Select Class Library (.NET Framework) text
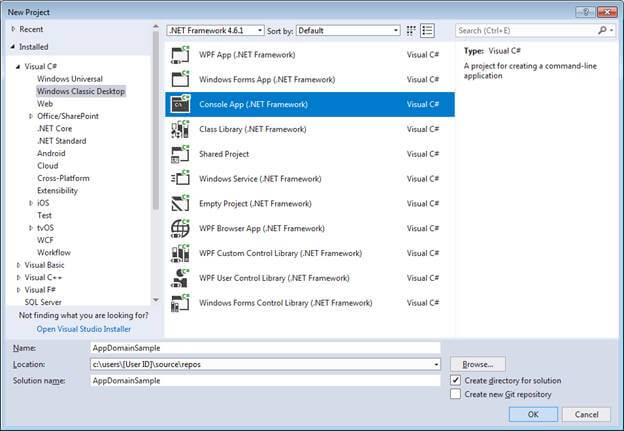 [x=253, y=129]
